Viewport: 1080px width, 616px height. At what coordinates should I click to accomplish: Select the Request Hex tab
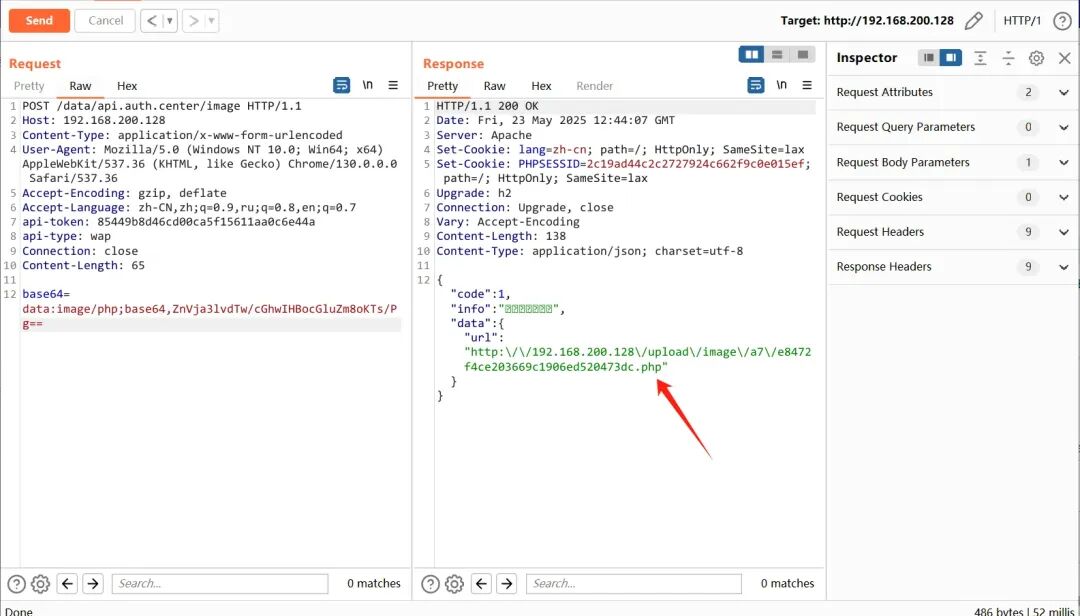[127, 86]
